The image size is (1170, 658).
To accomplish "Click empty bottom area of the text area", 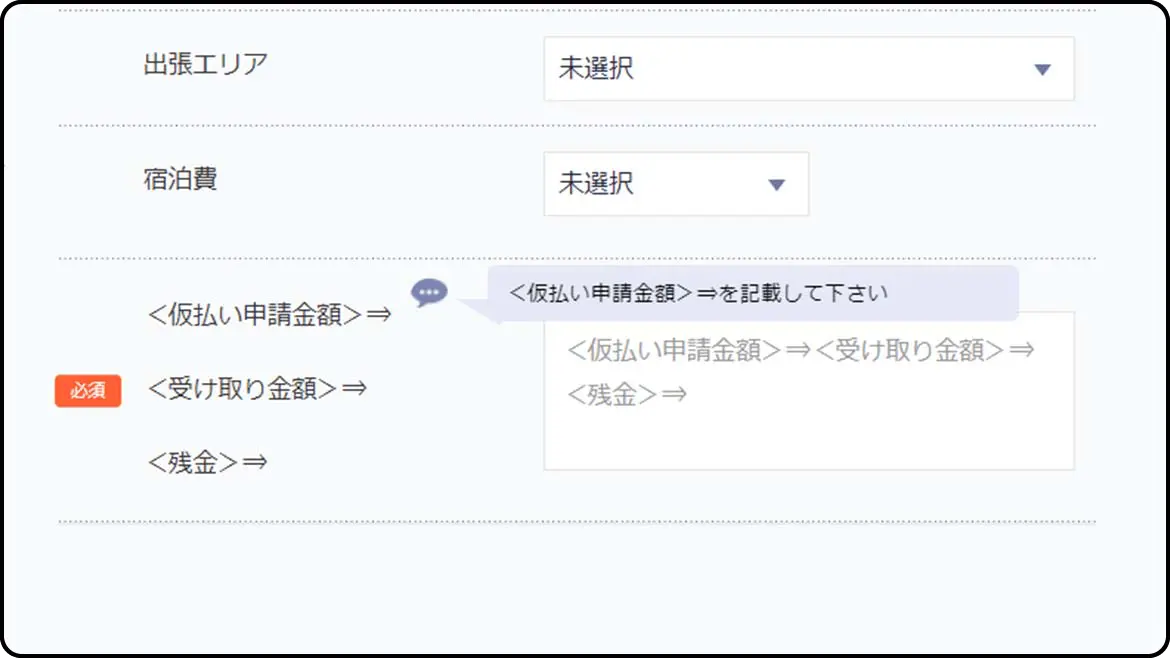I will point(808,445).
